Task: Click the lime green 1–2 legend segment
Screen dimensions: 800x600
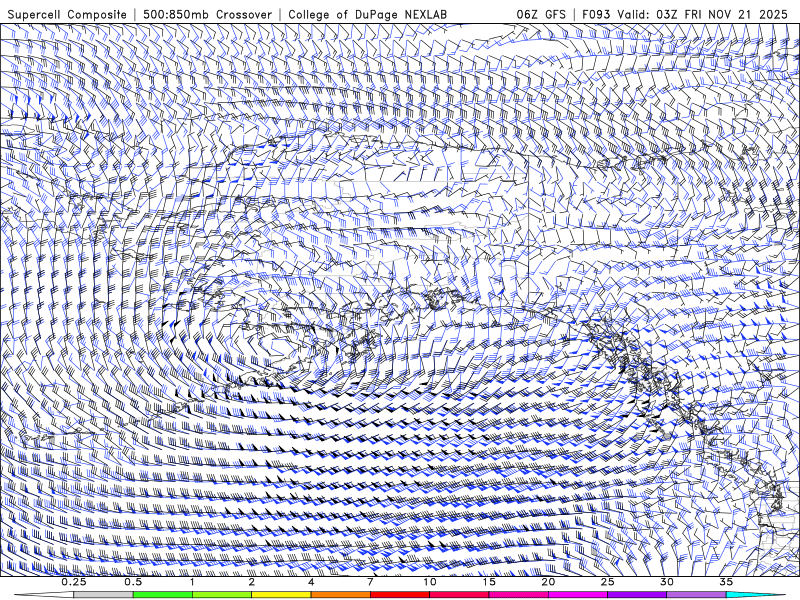Action: click(x=221, y=595)
